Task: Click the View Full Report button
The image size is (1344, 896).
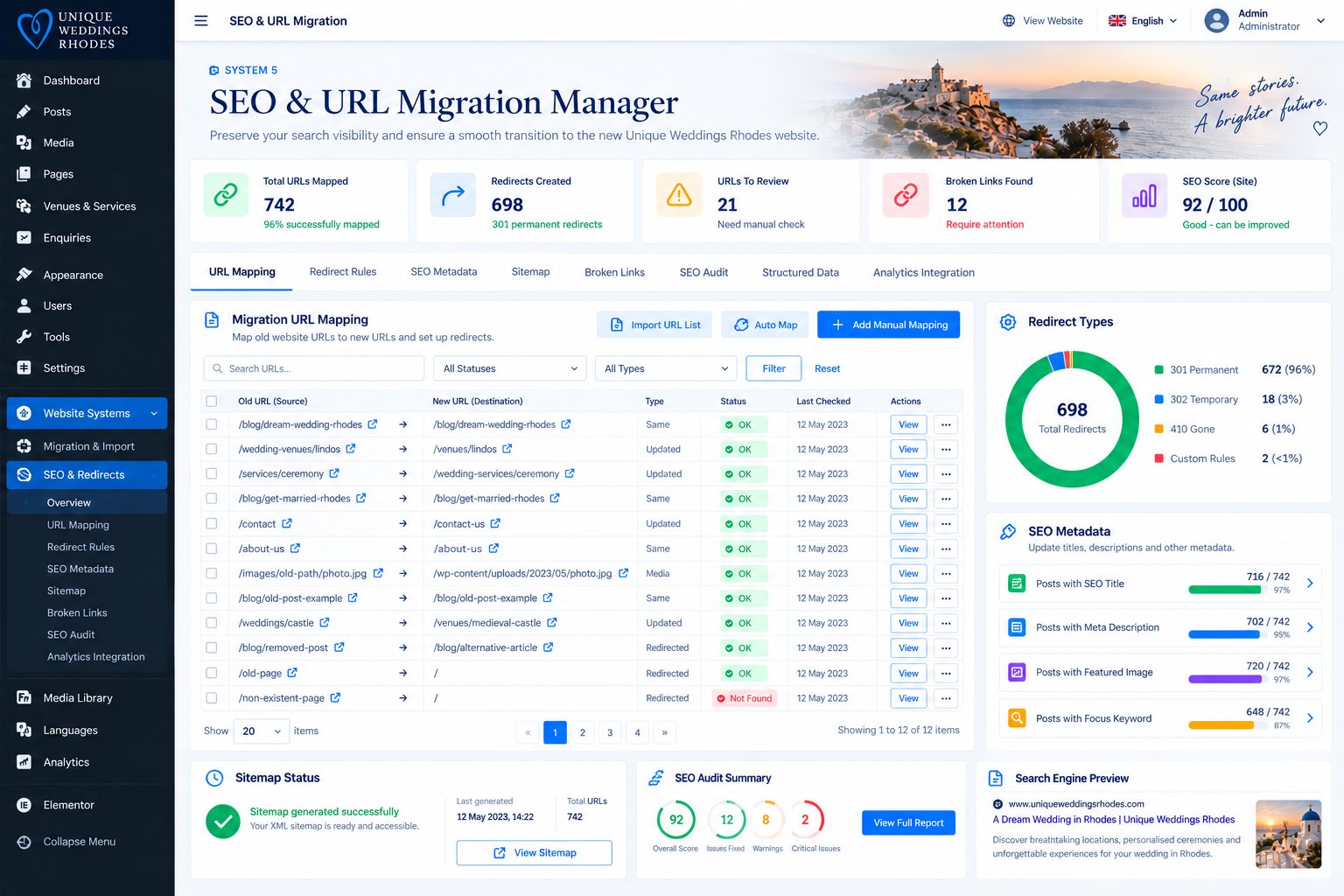Action: pyautogui.click(x=908, y=822)
